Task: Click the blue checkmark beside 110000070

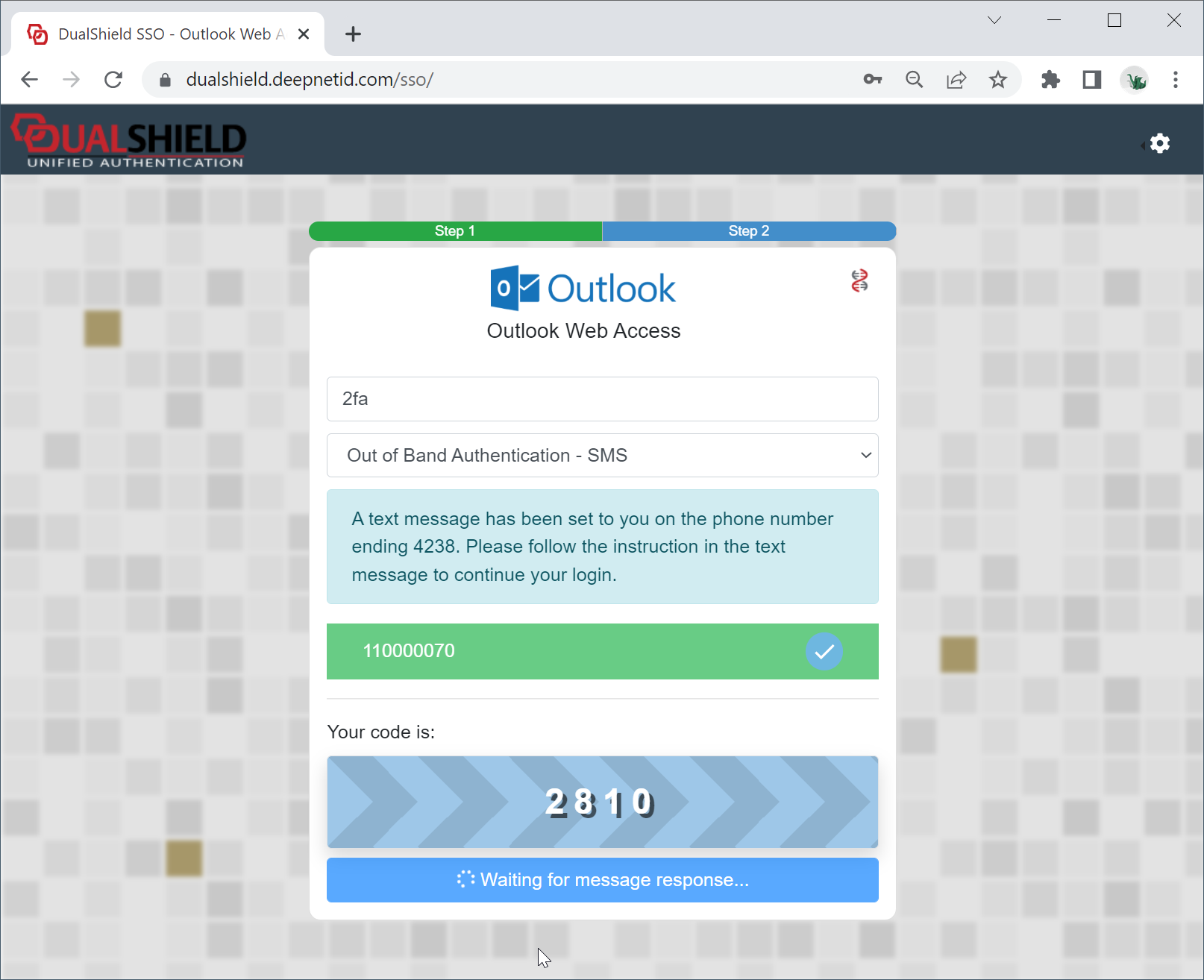Action: (824, 651)
